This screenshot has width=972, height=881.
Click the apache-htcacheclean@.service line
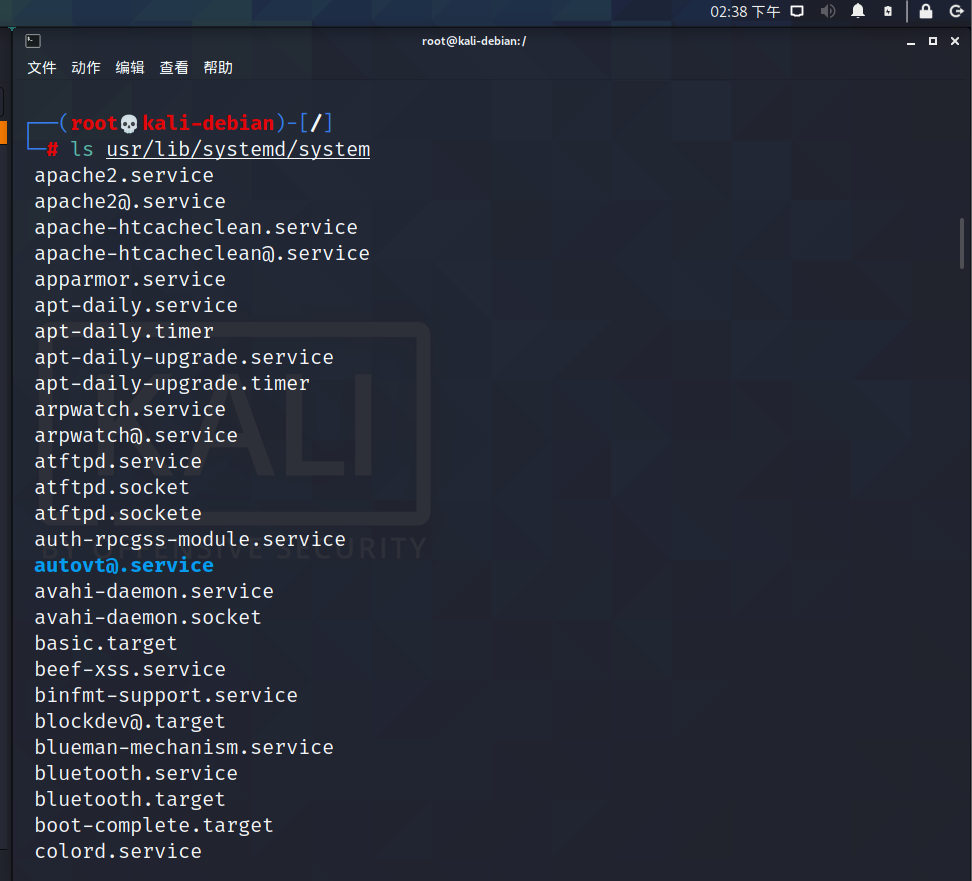(202, 254)
